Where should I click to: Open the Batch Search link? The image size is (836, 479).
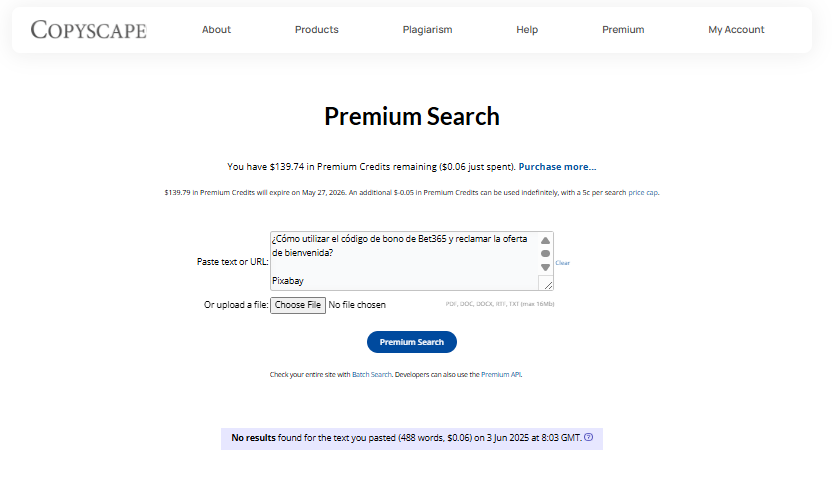click(x=372, y=374)
